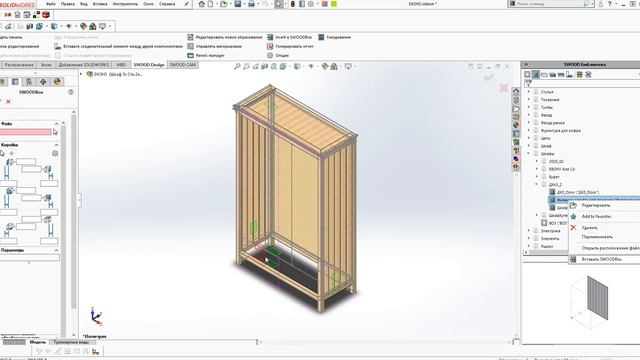Select the ConfigurationManager tab icon in left panel
The image size is (640, 360).
(x=29, y=82)
